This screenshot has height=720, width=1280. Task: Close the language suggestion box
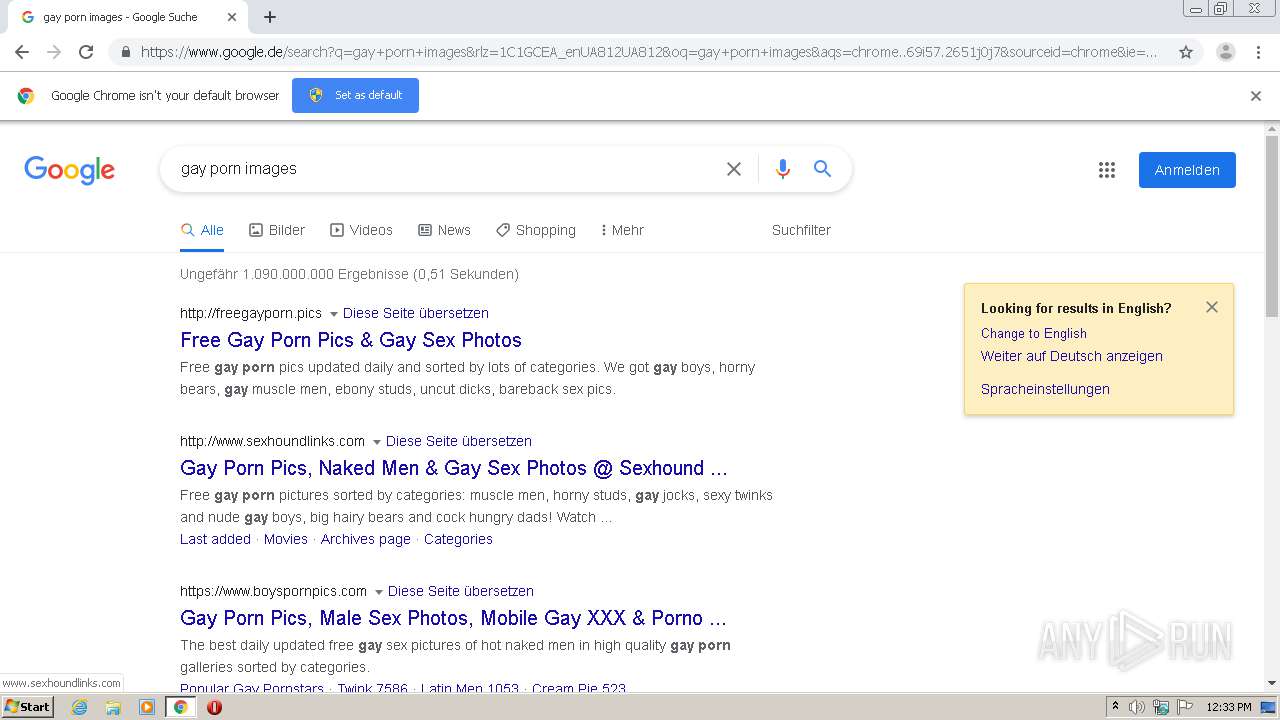point(1212,307)
